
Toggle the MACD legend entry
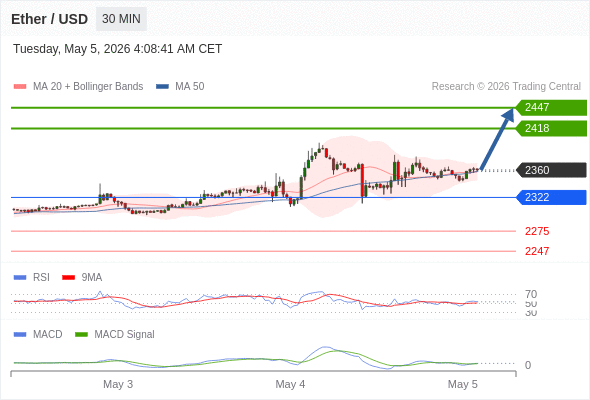coord(38,334)
